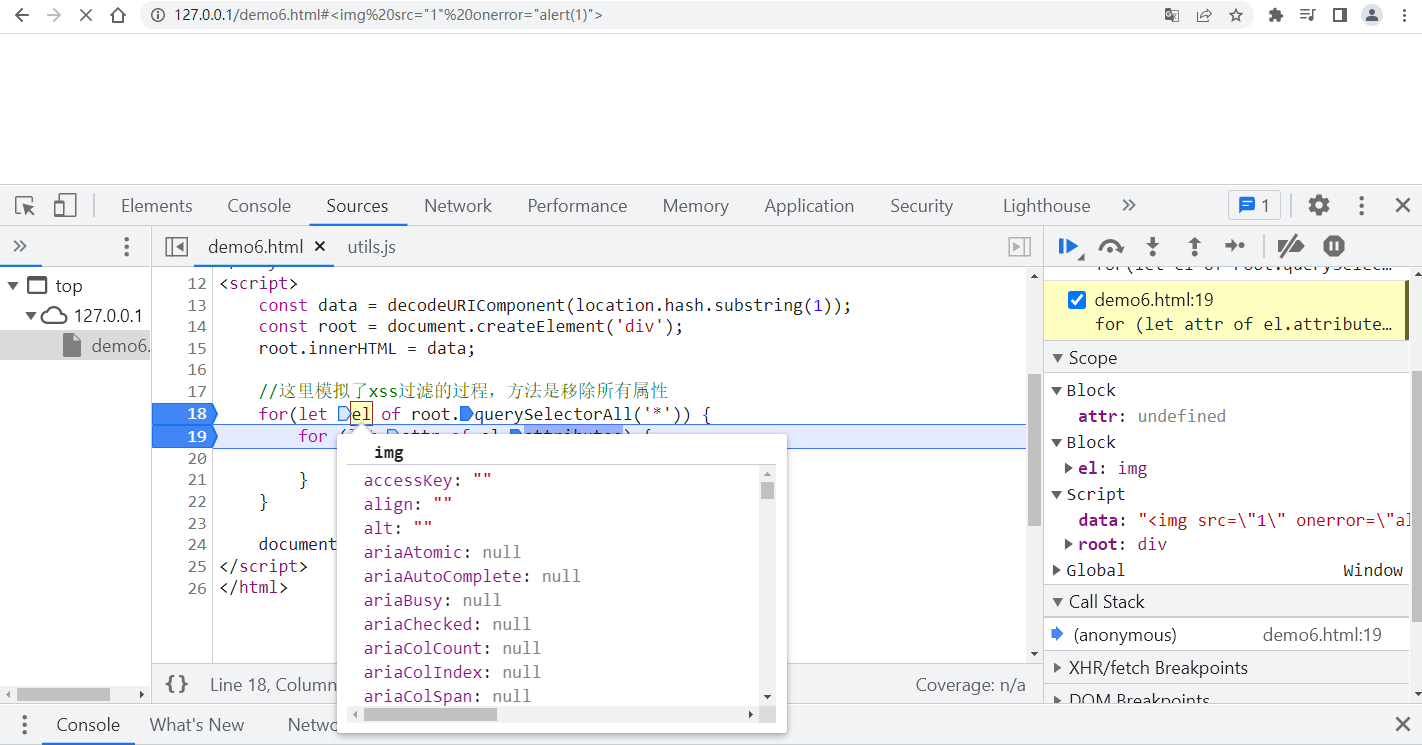Open the media control icon

[x=1307, y=16]
